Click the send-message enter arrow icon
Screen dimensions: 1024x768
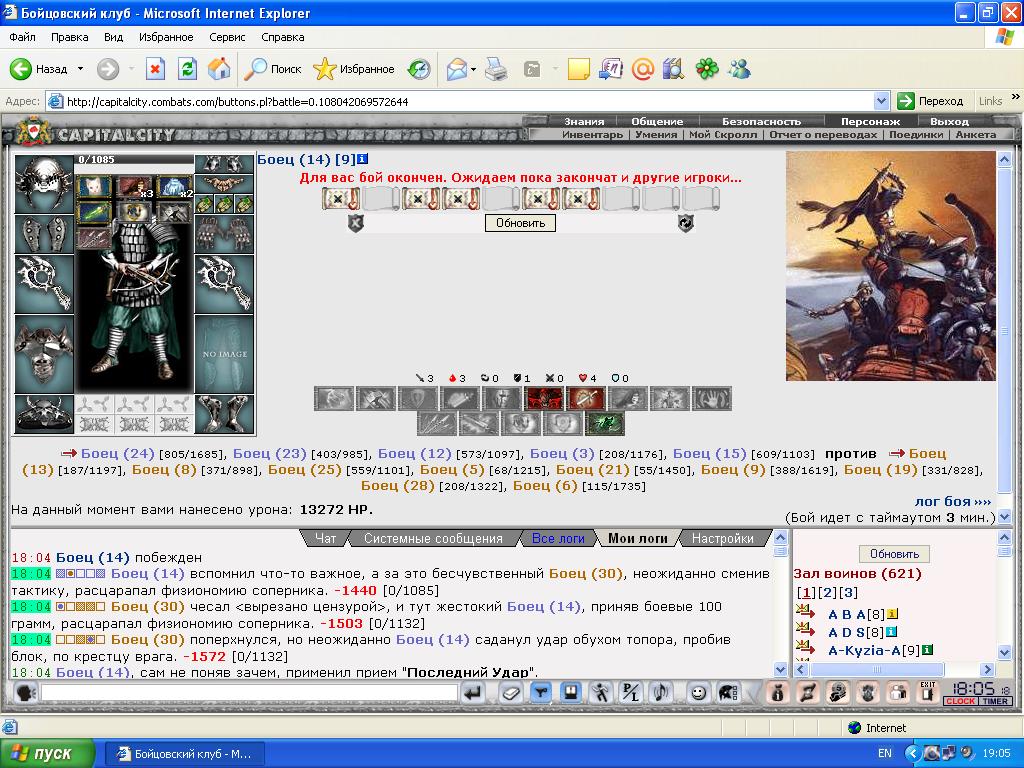coord(473,693)
